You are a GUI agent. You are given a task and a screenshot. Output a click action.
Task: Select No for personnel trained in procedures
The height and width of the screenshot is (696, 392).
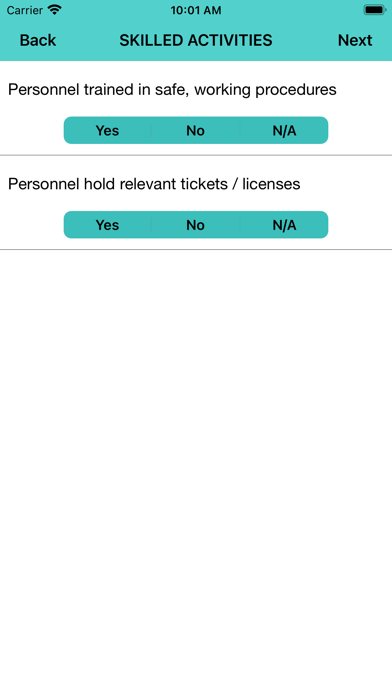click(x=195, y=130)
